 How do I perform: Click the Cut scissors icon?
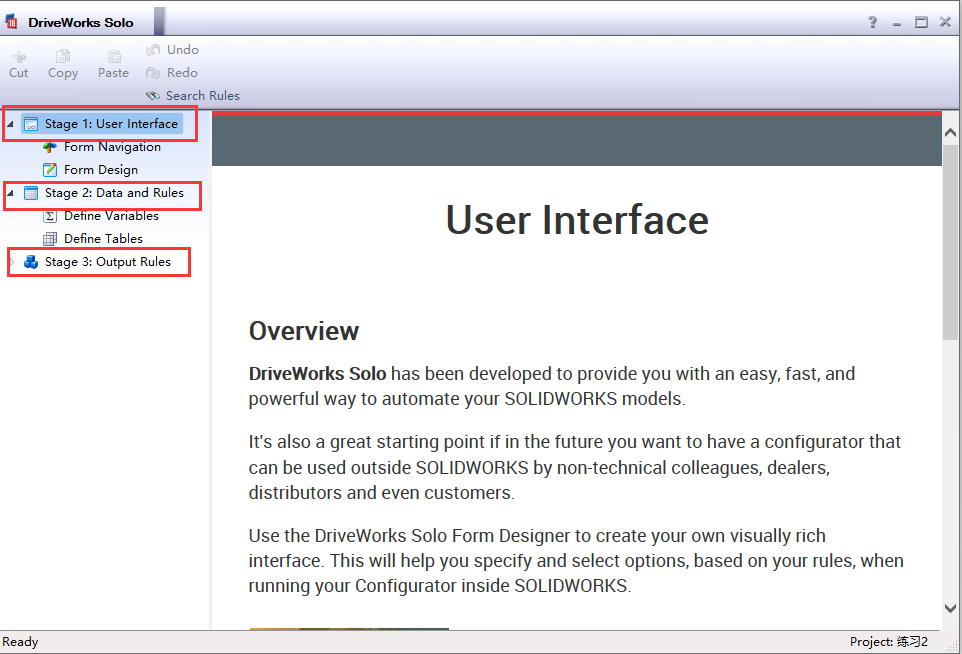pos(19,57)
